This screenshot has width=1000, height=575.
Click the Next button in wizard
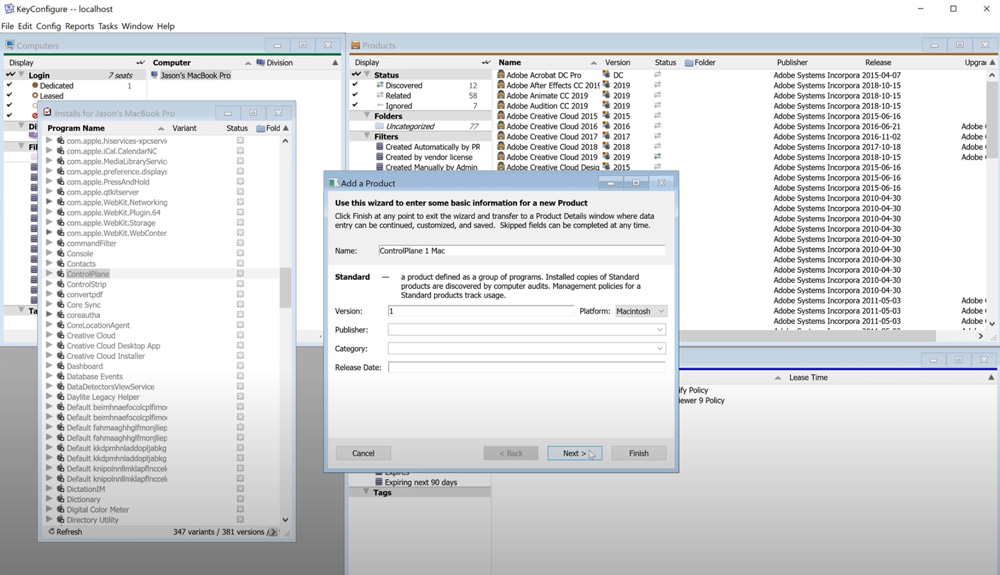tap(575, 453)
